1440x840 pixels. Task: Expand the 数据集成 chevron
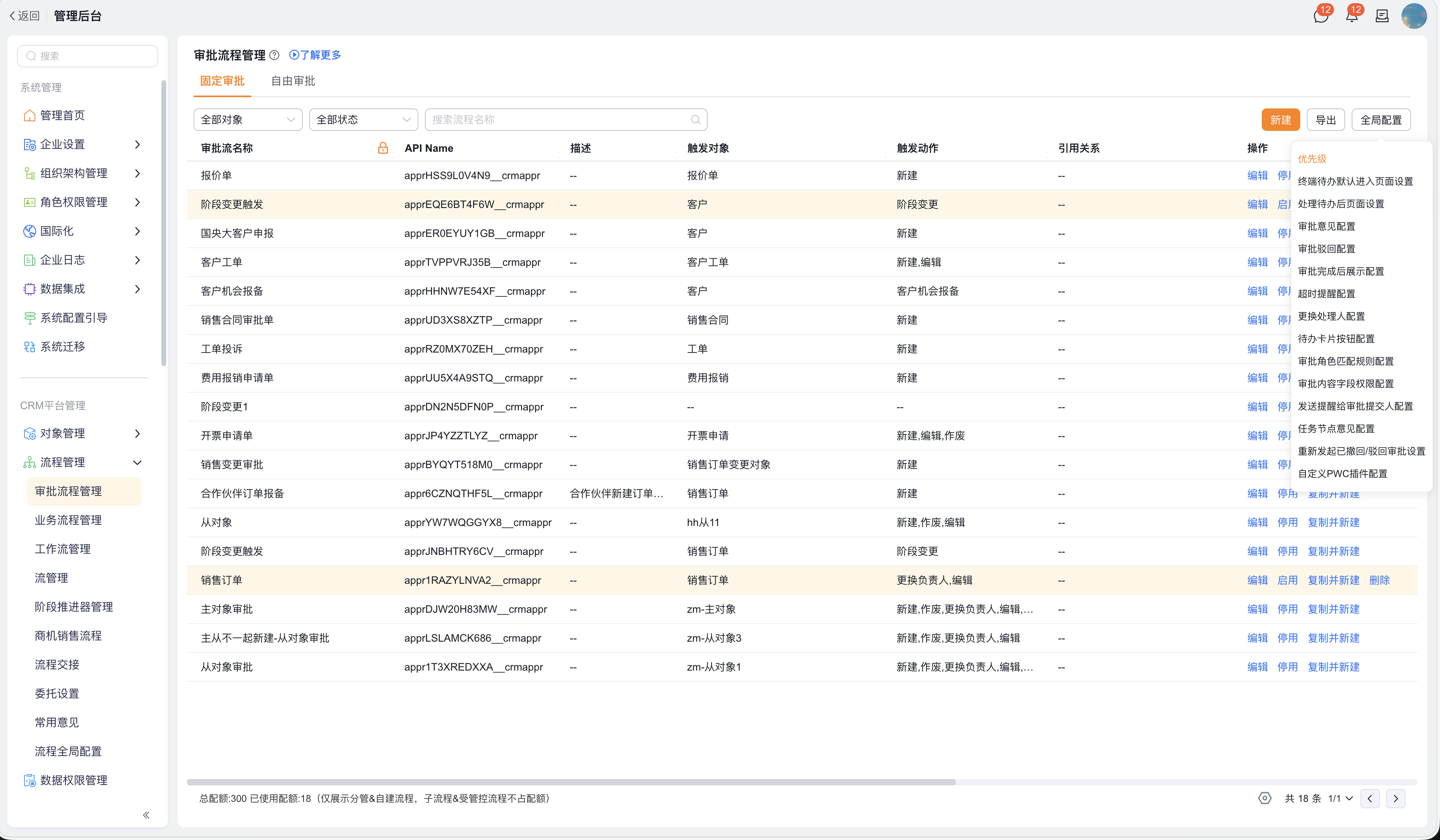137,289
